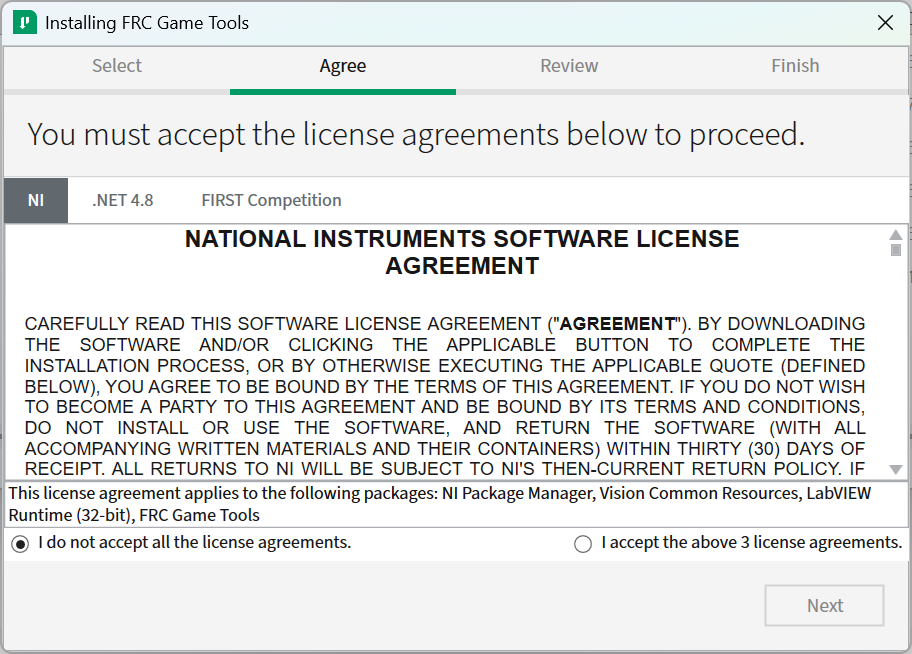Click inside the license agreement text area
This screenshot has width=912, height=654.
(x=450, y=370)
